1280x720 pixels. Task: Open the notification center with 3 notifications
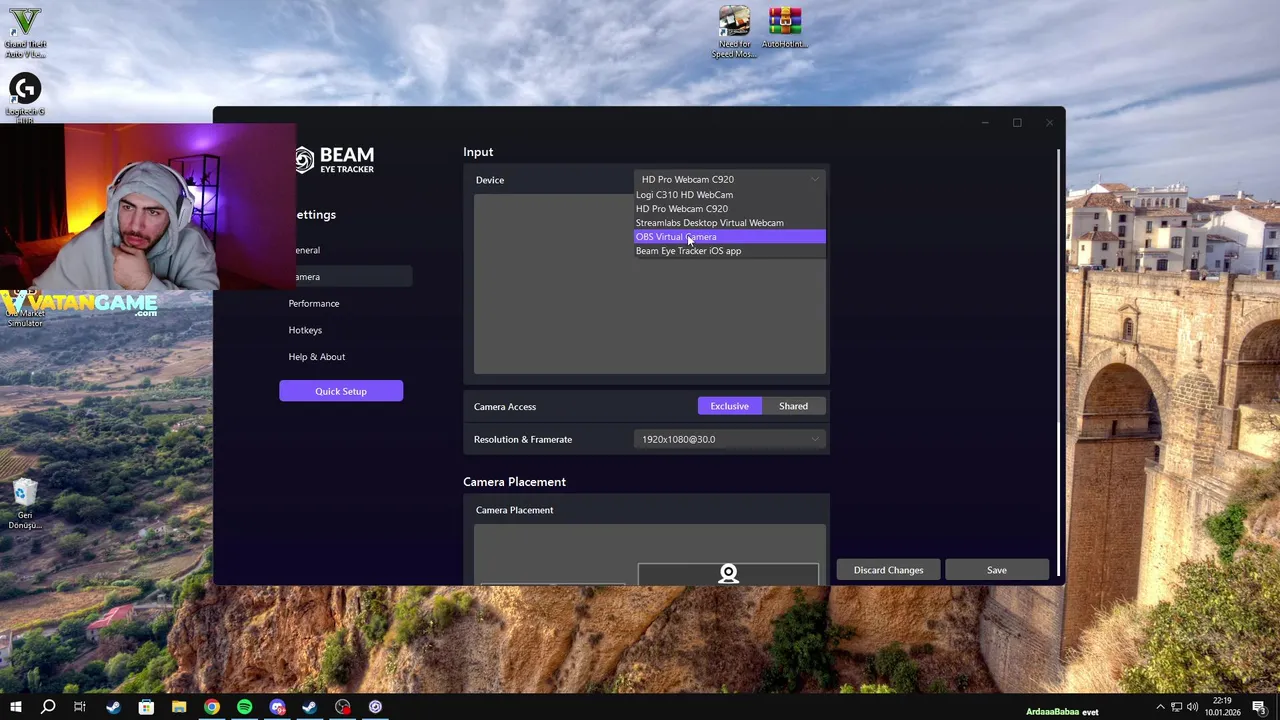tap(1259, 707)
